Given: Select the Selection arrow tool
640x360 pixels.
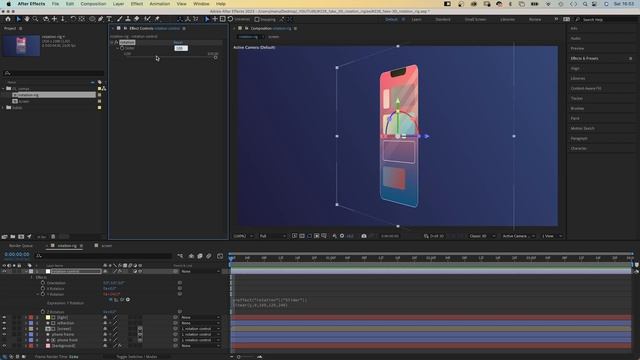Looking at the screenshot, I should (18, 19).
